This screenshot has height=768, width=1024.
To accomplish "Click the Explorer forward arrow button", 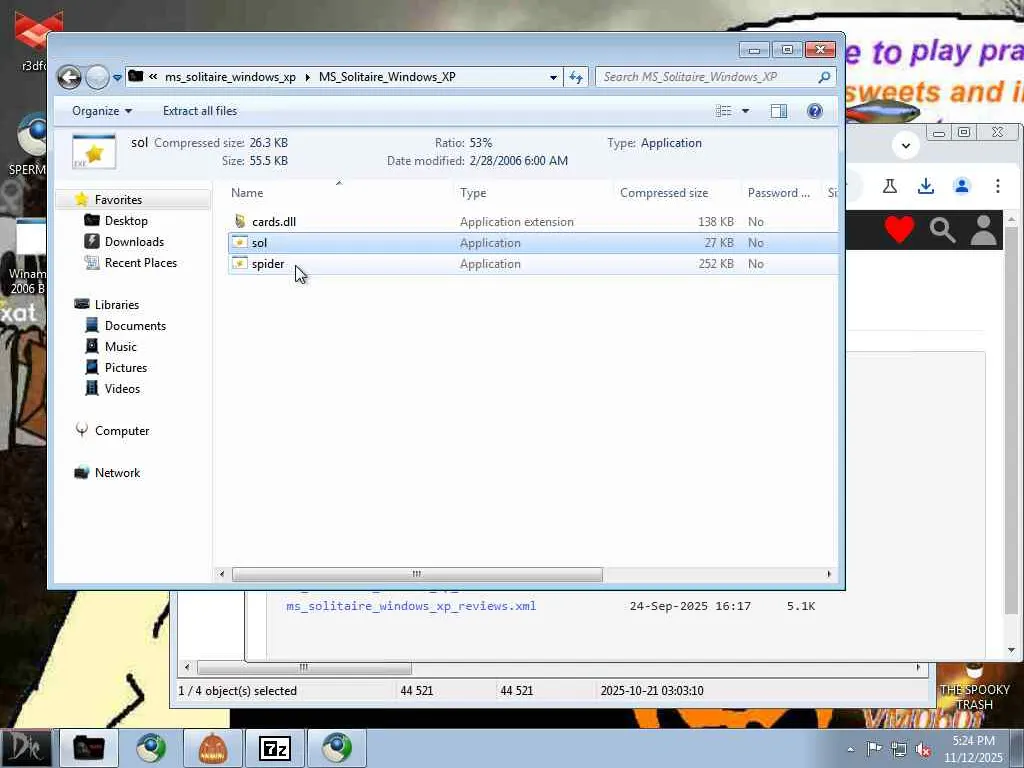I will pyautogui.click(x=97, y=77).
